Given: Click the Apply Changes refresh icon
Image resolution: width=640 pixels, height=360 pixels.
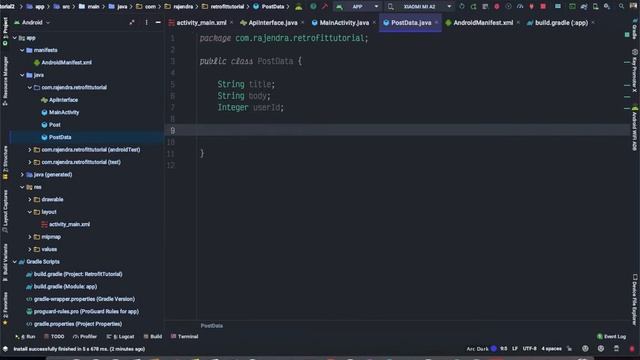Looking at the screenshot, I should pyautogui.click(x=462, y=7).
